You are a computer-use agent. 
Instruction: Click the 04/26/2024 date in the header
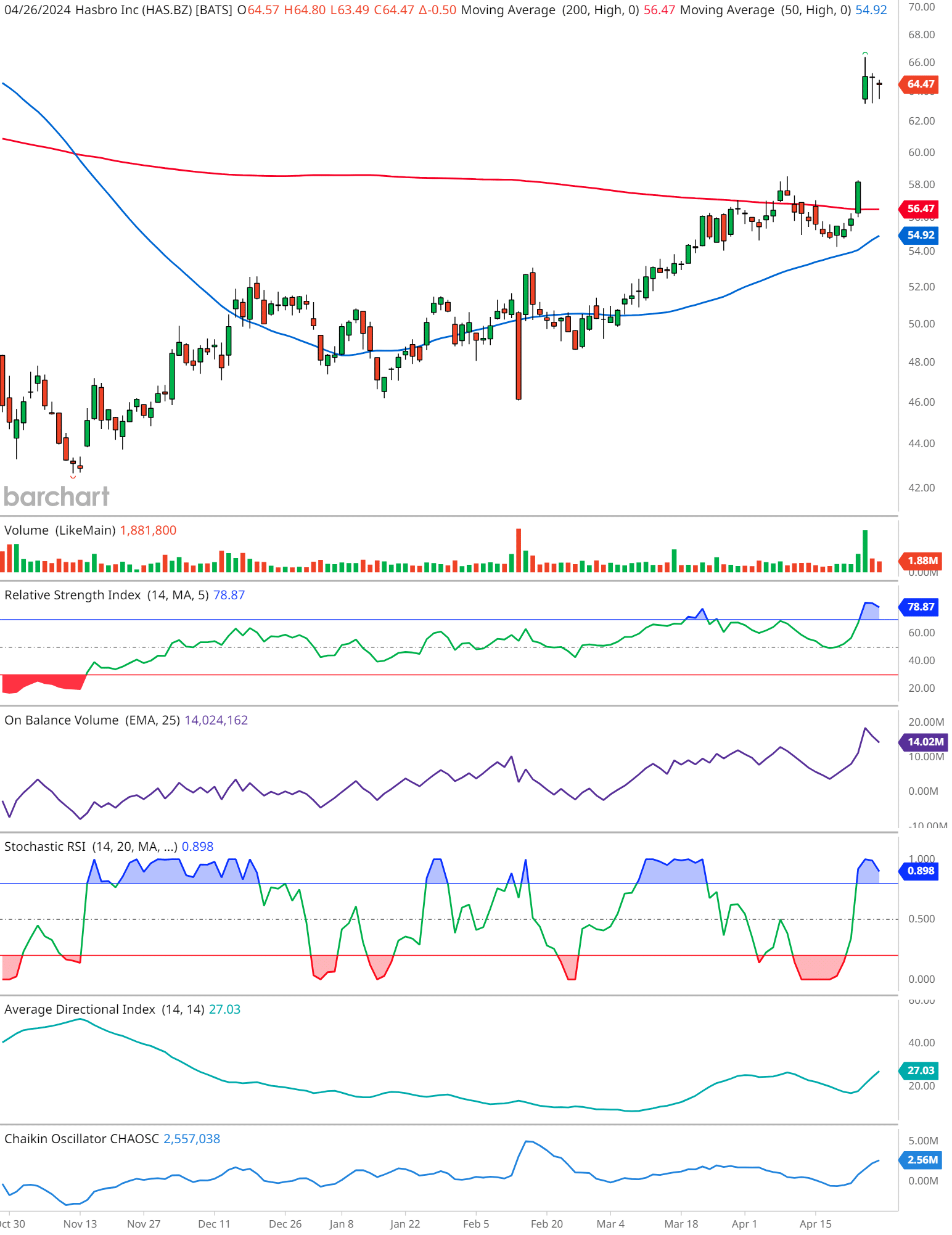tap(37, 10)
